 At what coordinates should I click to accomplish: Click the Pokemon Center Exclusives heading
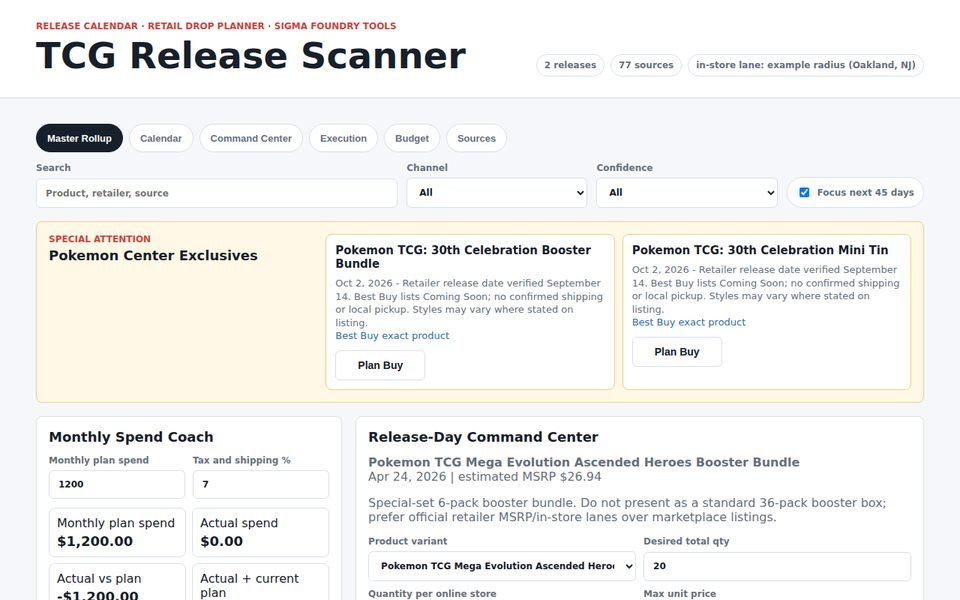[x=153, y=255]
